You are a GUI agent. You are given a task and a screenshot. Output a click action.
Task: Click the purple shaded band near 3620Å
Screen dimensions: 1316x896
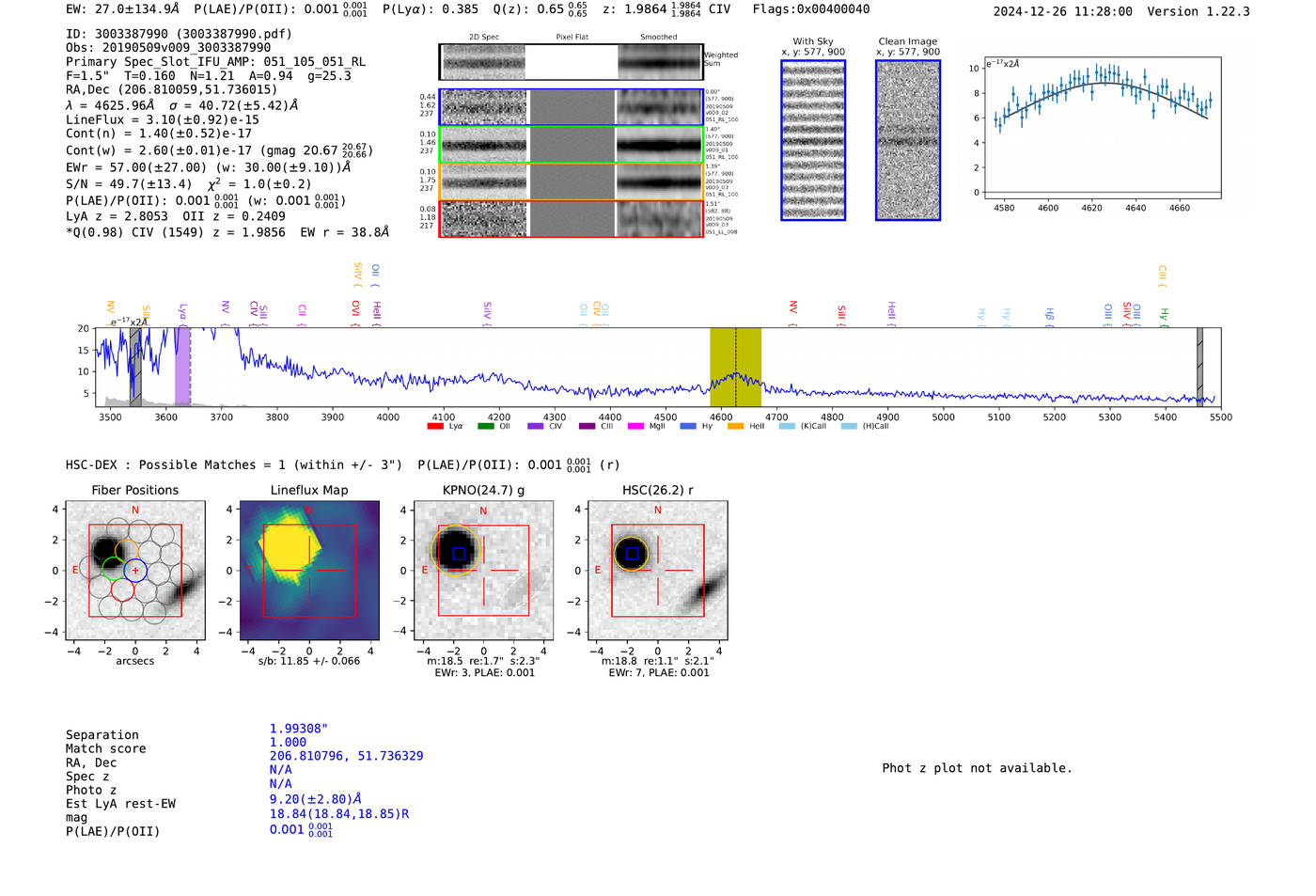182,368
